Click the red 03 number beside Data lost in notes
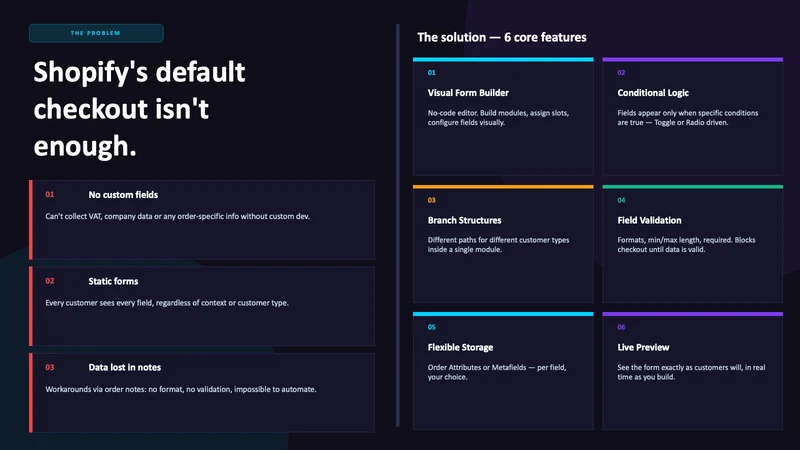This screenshot has height=450, width=800. click(49, 367)
